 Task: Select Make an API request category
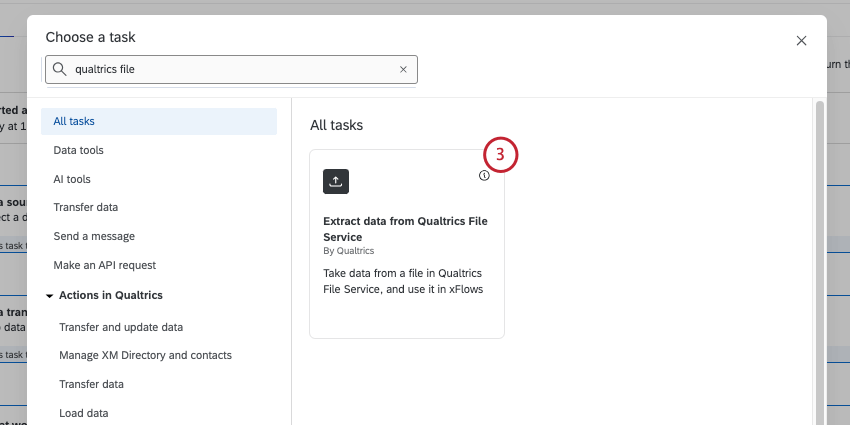[x=104, y=265]
